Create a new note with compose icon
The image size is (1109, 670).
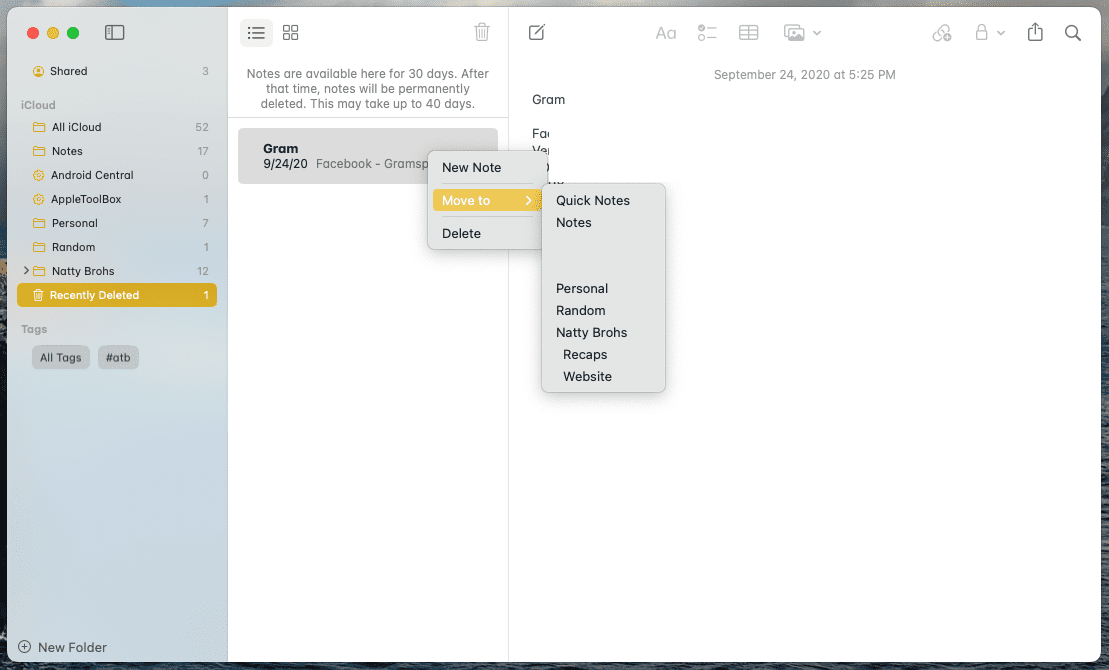(537, 32)
